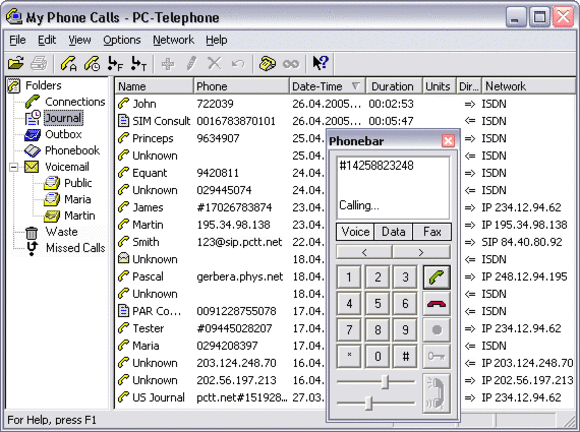Open the Missed Calls folder
Image resolution: width=580 pixels, height=432 pixels.
pyautogui.click(x=75, y=248)
